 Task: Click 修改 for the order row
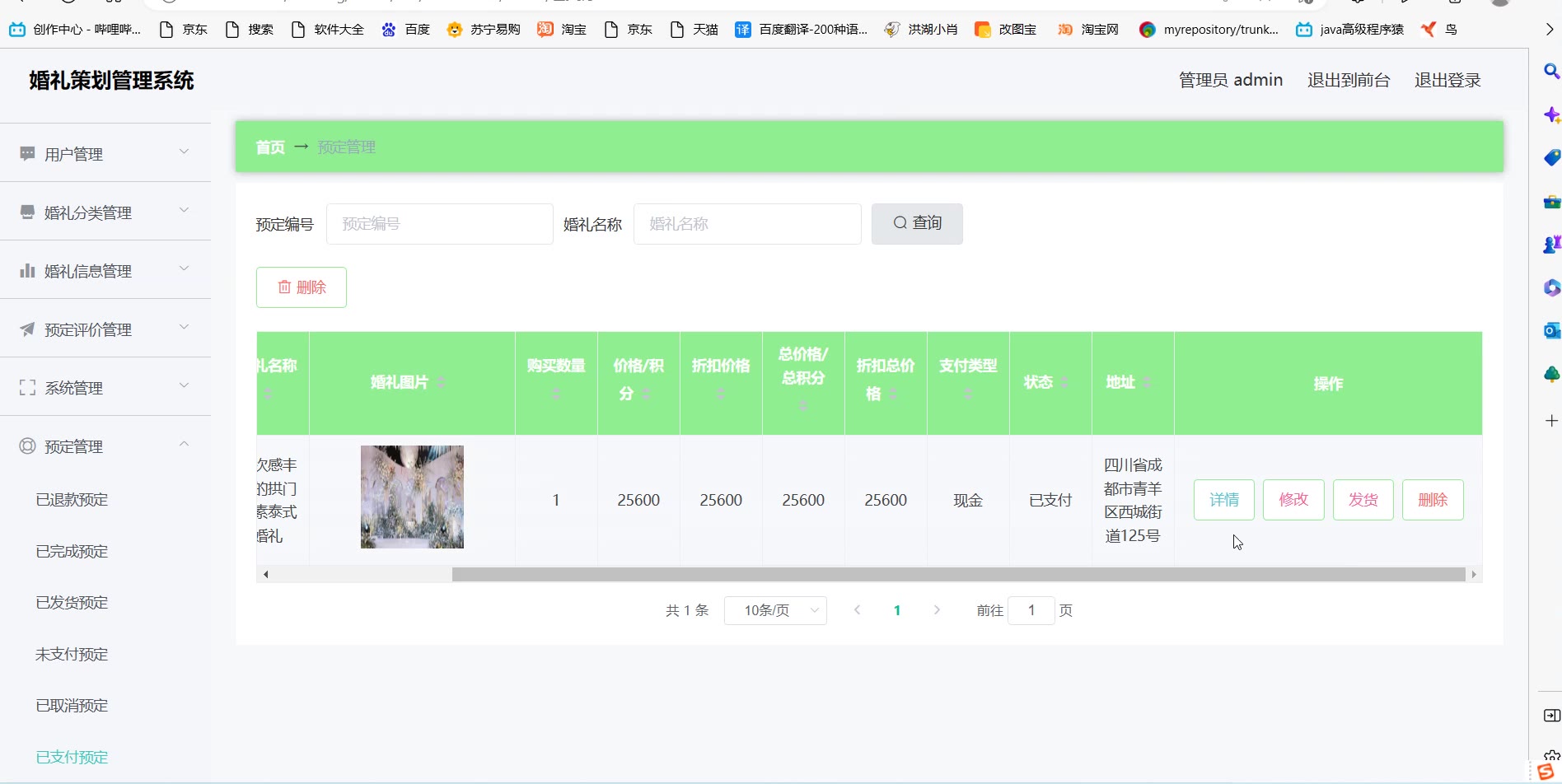pyautogui.click(x=1293, y=500)
